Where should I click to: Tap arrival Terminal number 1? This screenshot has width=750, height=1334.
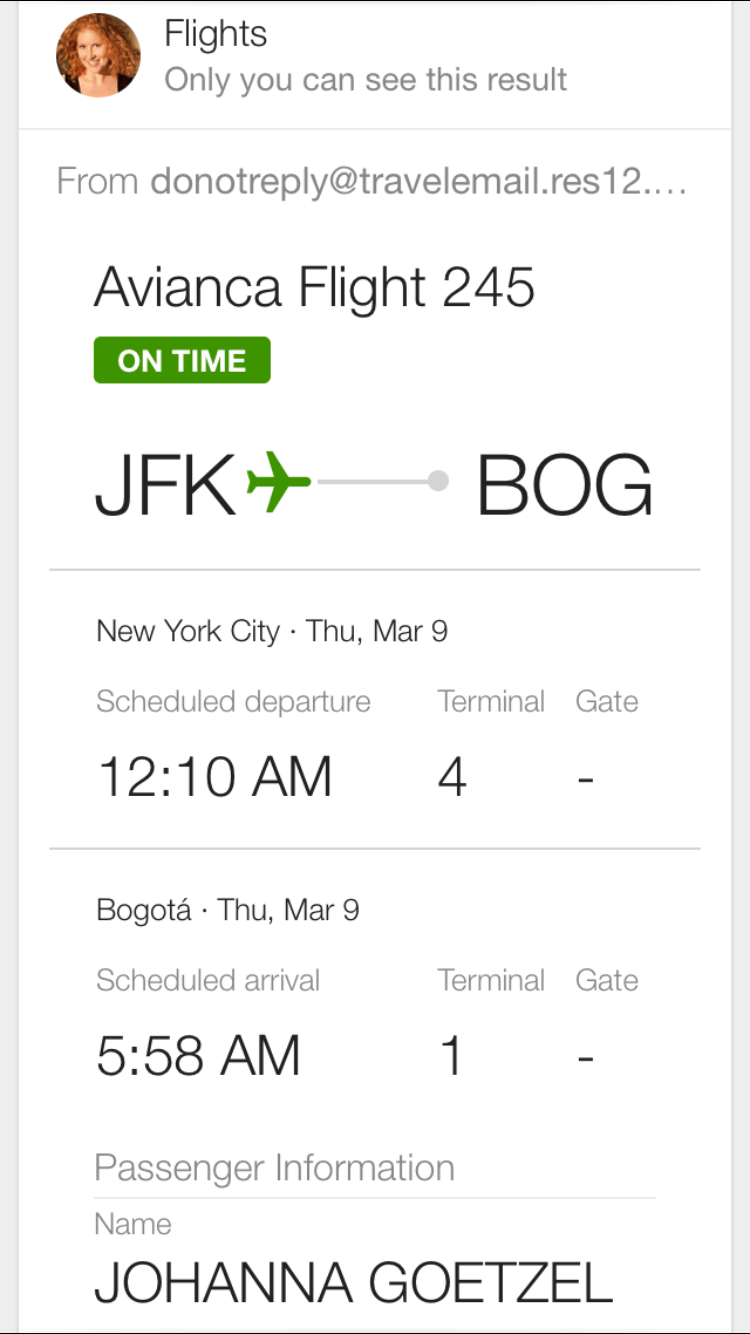tap(452, 1056)
